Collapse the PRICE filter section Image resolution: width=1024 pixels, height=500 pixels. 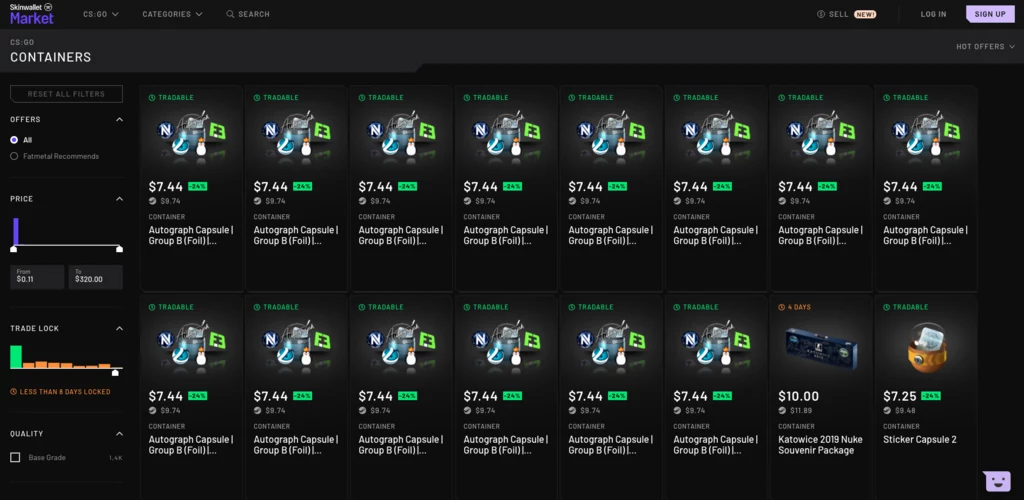pos(120,198)
